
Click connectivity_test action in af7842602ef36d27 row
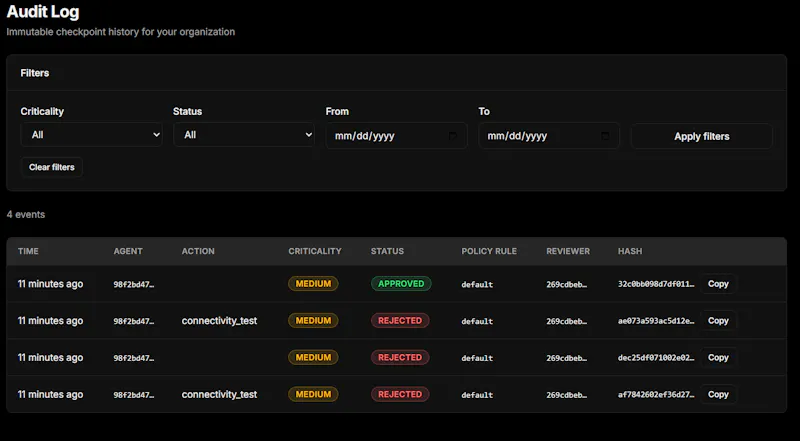(219, 394)
